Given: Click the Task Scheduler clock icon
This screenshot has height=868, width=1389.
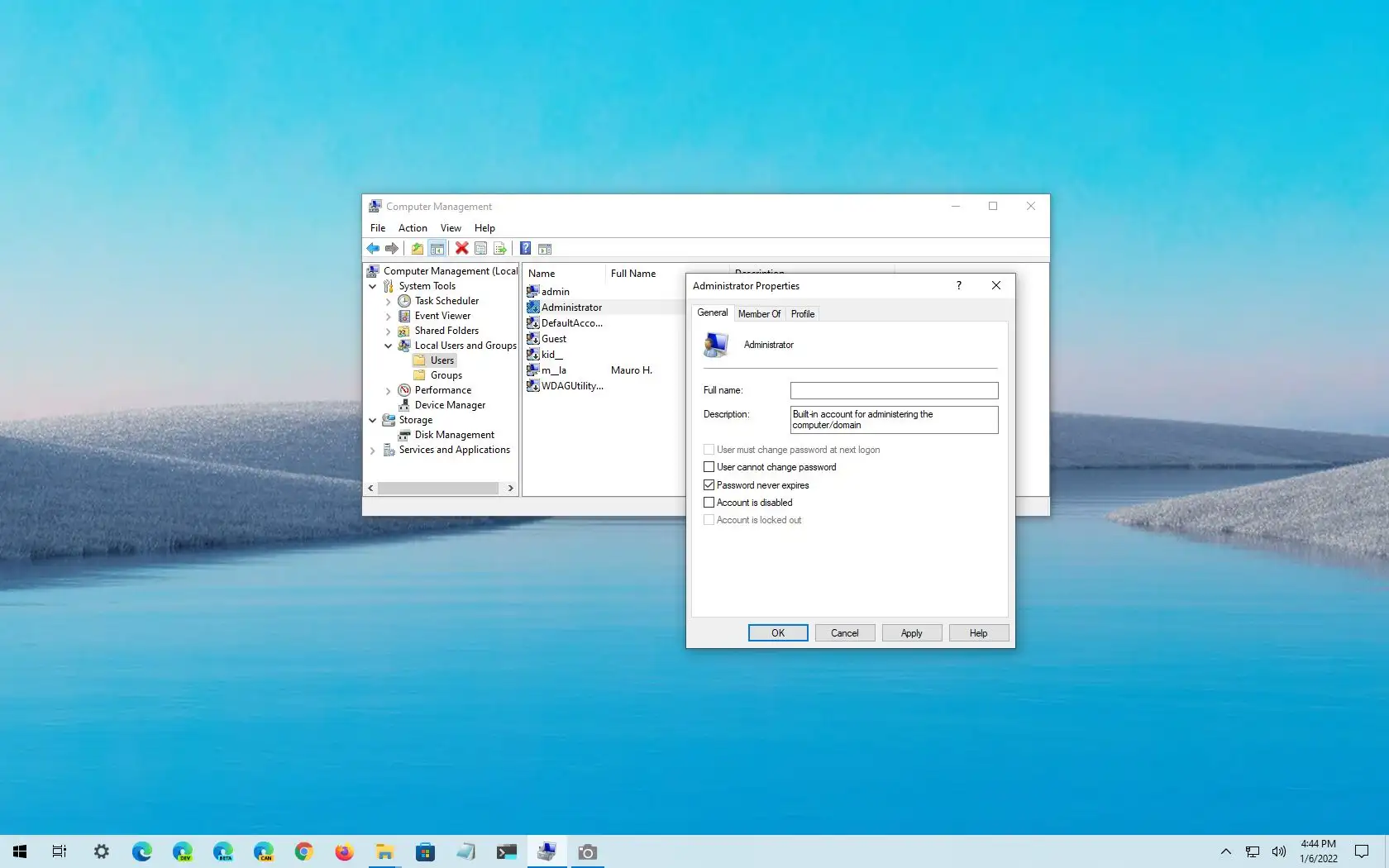Looking at the screenshot, I should (404, 301).
